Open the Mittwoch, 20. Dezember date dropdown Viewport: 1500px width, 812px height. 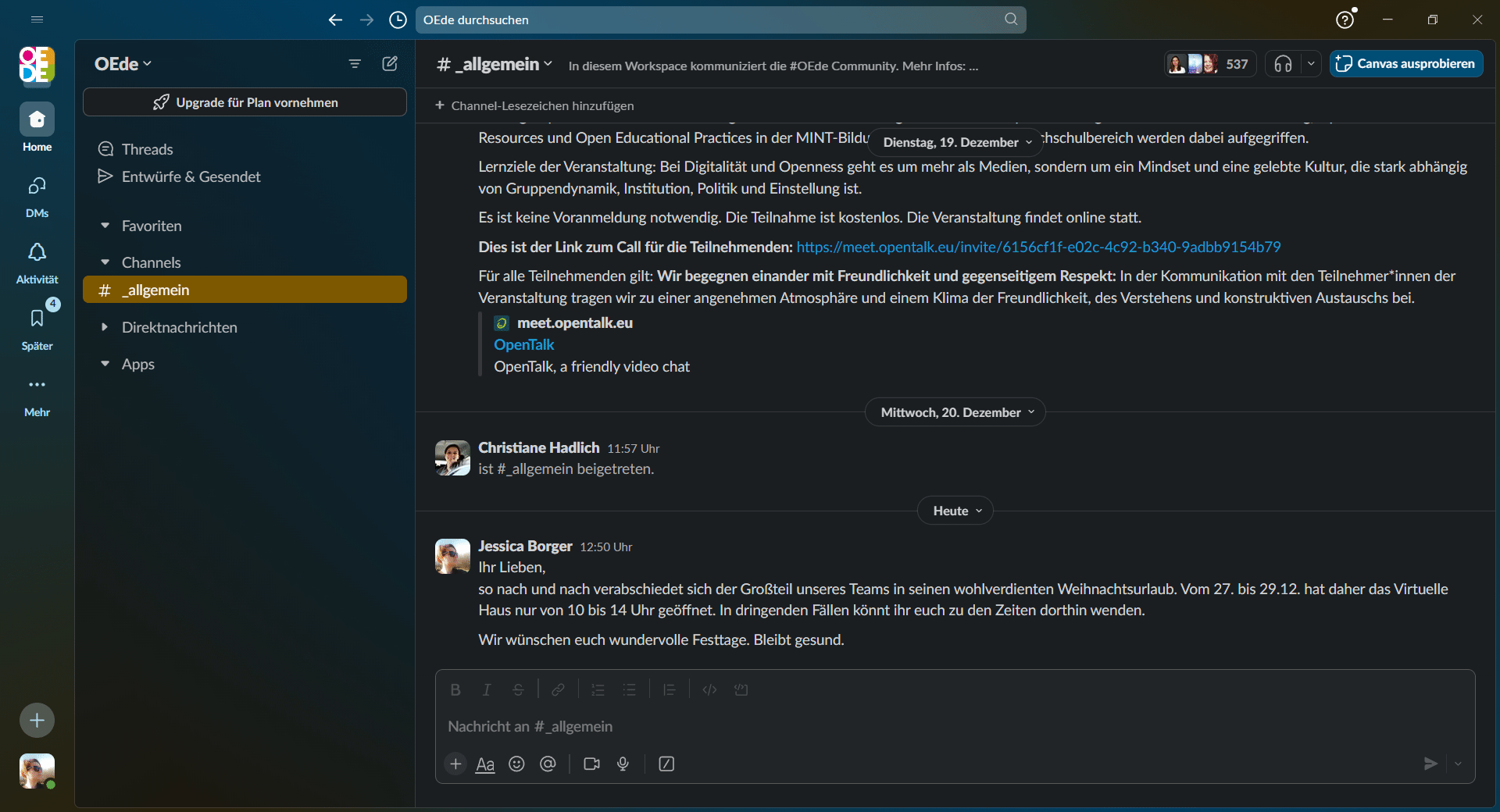[955, 412]
